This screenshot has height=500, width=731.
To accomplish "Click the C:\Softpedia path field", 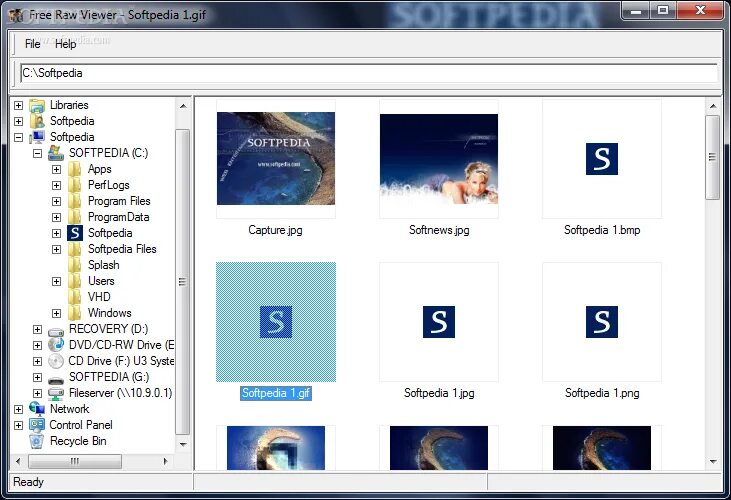I will click(x=368, y=73).
